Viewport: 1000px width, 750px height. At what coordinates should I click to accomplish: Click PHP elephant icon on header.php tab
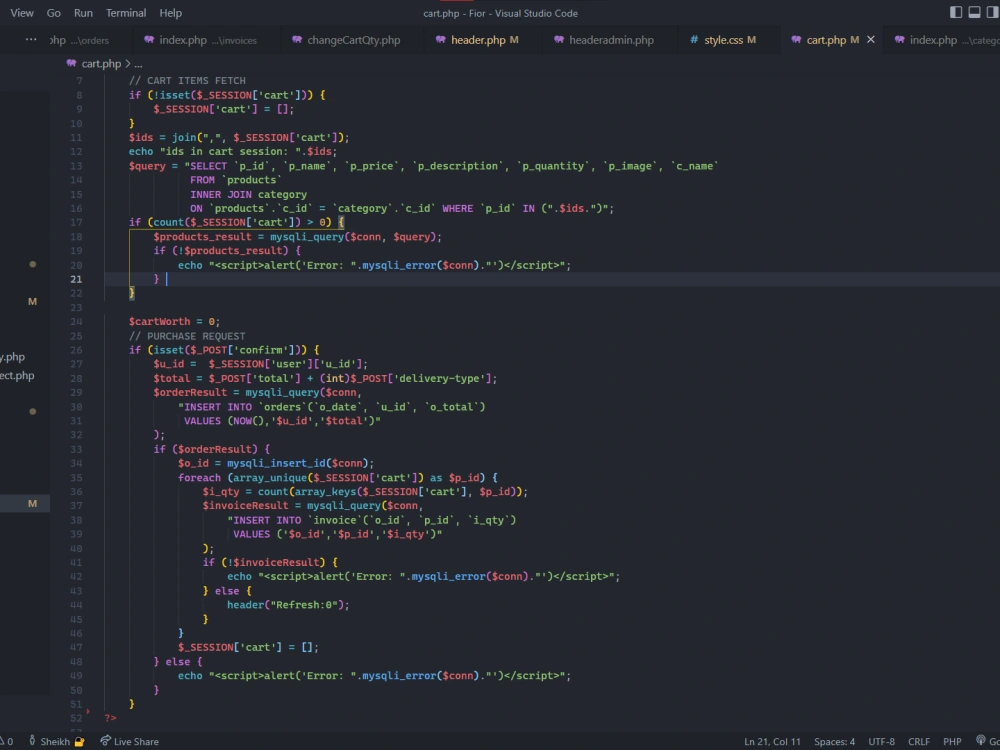(440, 40)
